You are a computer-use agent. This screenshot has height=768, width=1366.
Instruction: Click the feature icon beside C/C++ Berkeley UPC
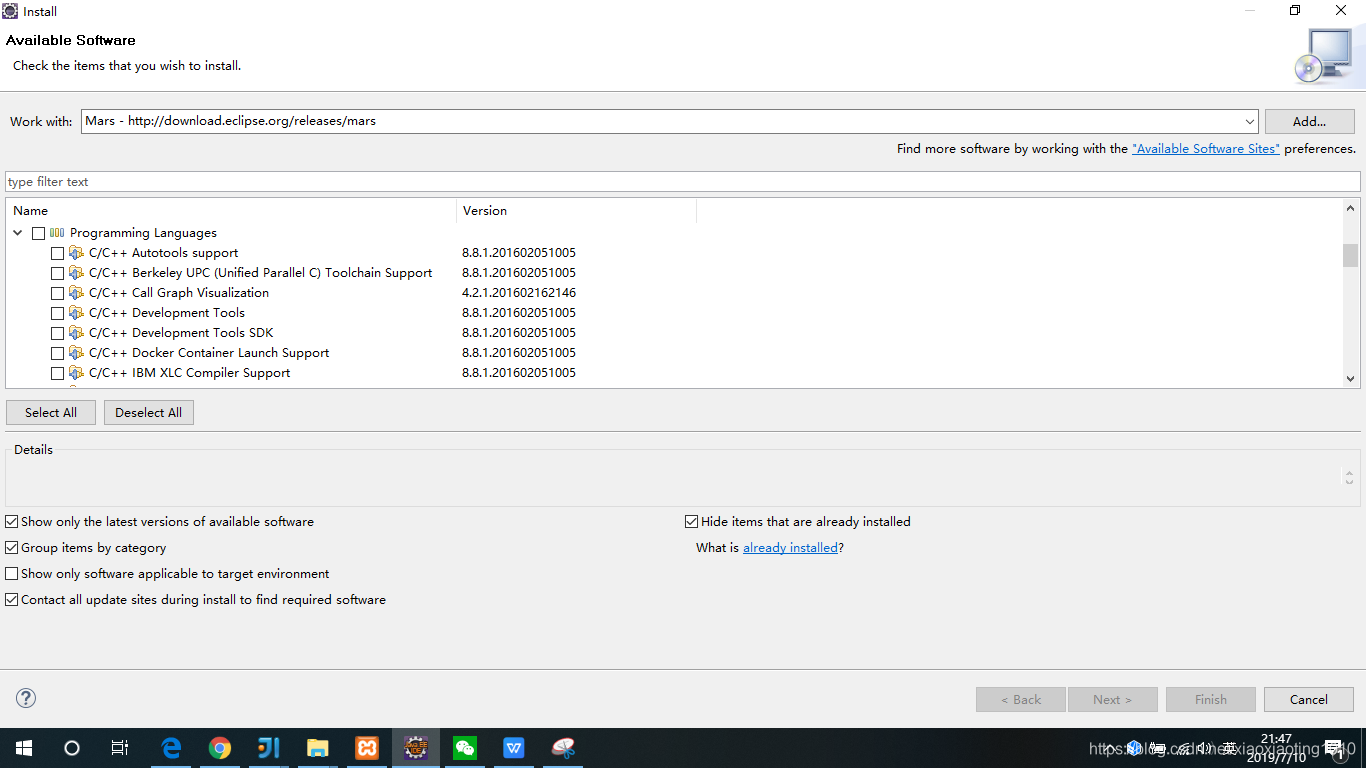(76, 273)
